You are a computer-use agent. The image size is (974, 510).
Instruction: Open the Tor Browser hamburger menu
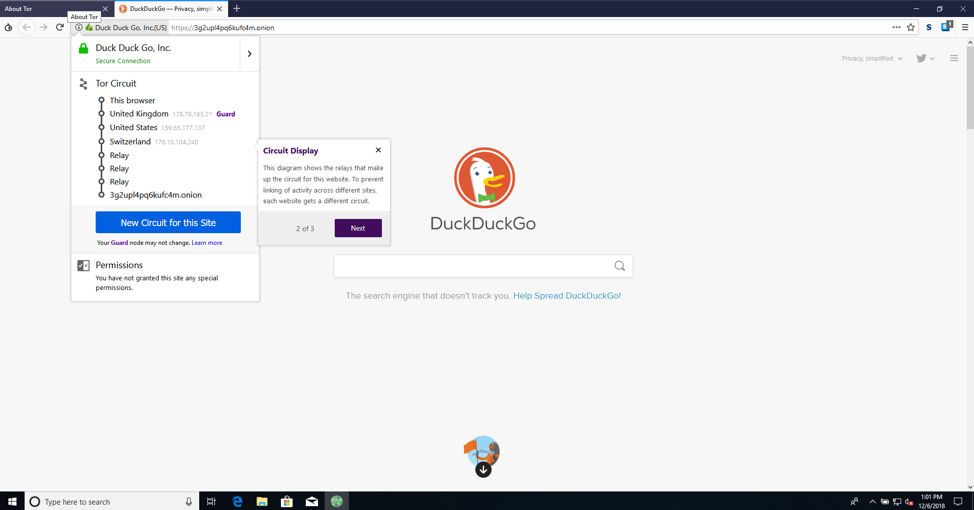[x=965, y=27]
